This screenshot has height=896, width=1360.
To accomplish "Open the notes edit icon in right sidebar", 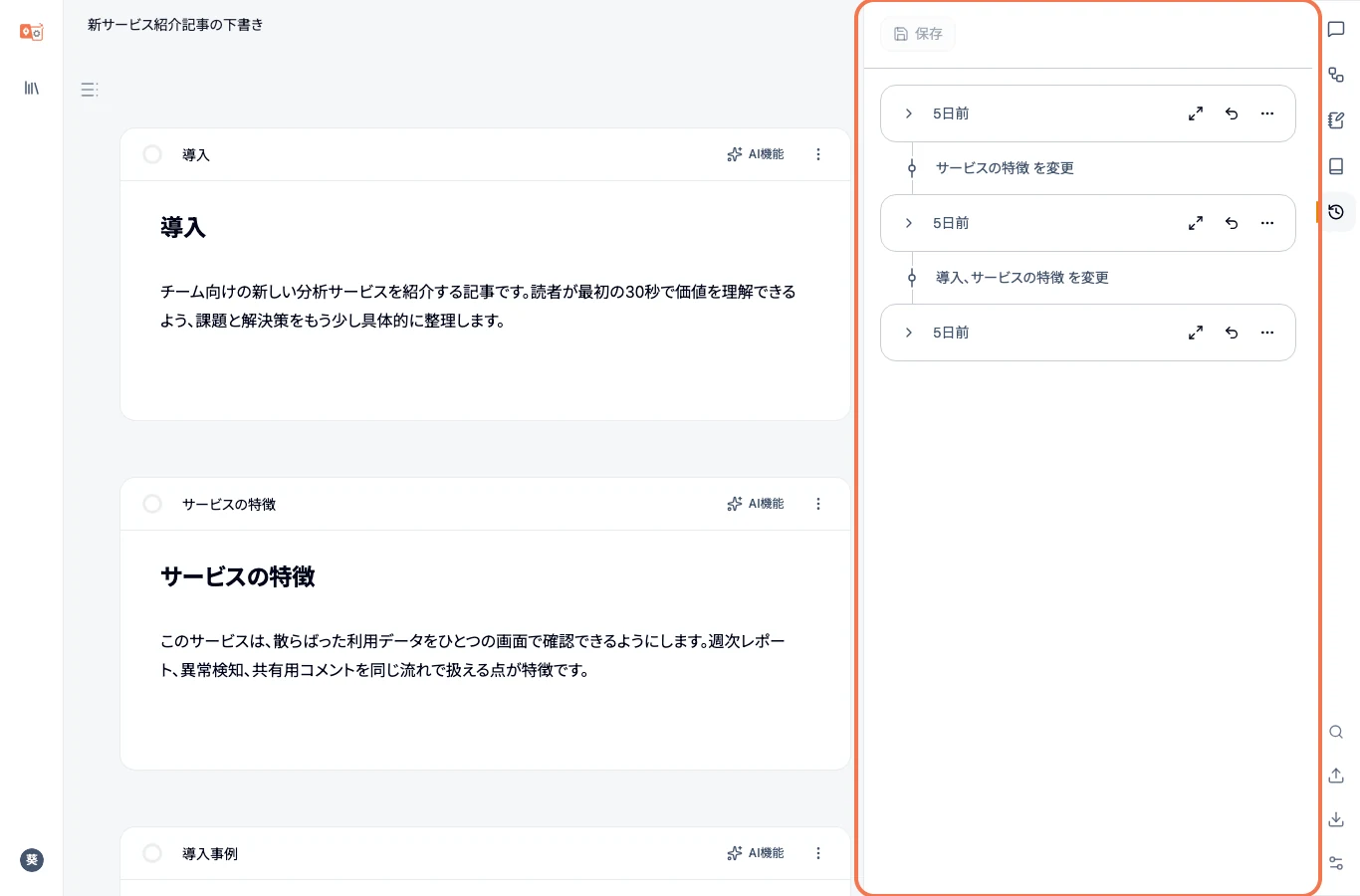I will [1336, 120].
